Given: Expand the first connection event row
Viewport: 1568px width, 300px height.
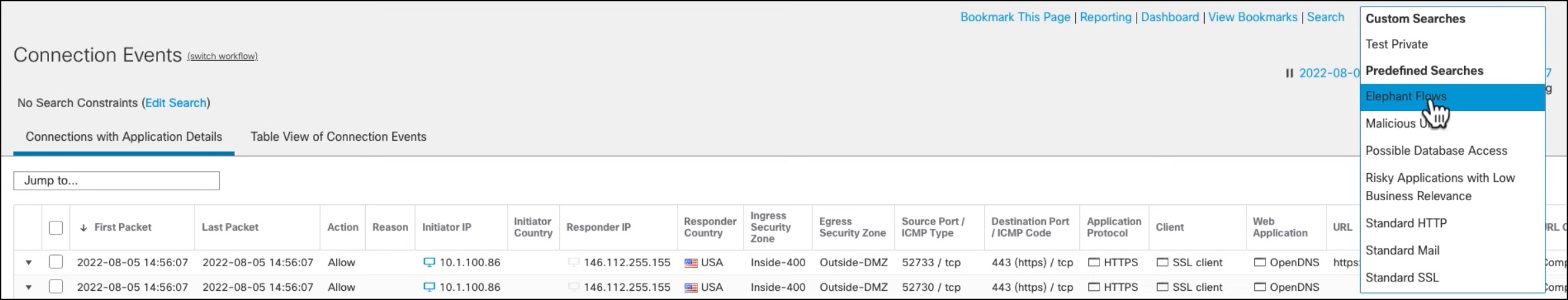Looking at the screenshot, I should (x=28, y=262).
